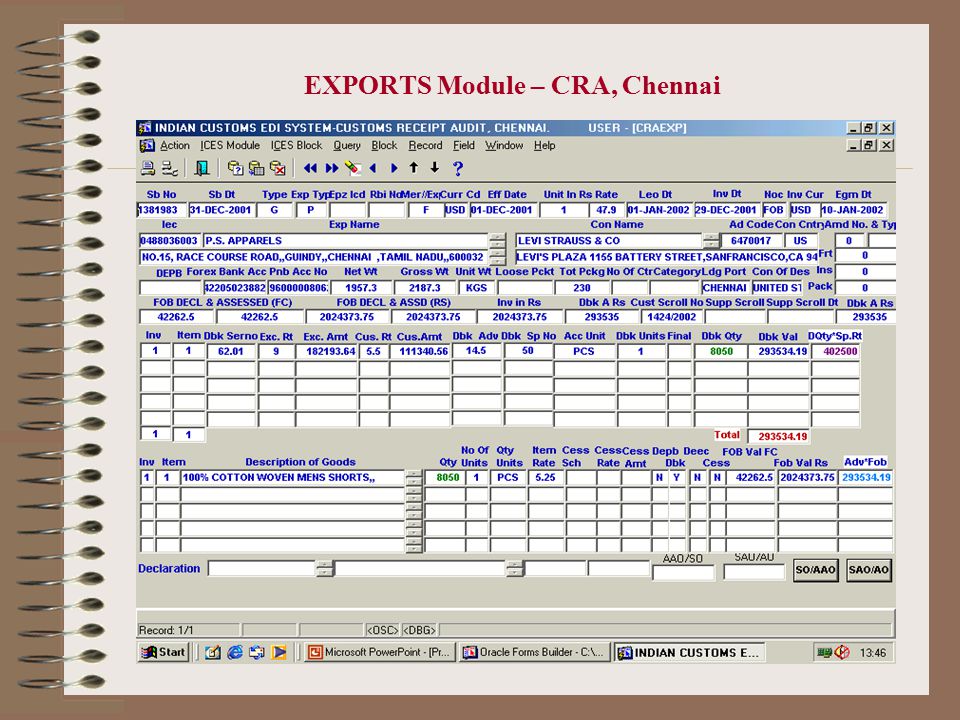Click the title bar icon of Indian Customs window
Viewport: 960px width, 720px height.
[x=145, y=128]
